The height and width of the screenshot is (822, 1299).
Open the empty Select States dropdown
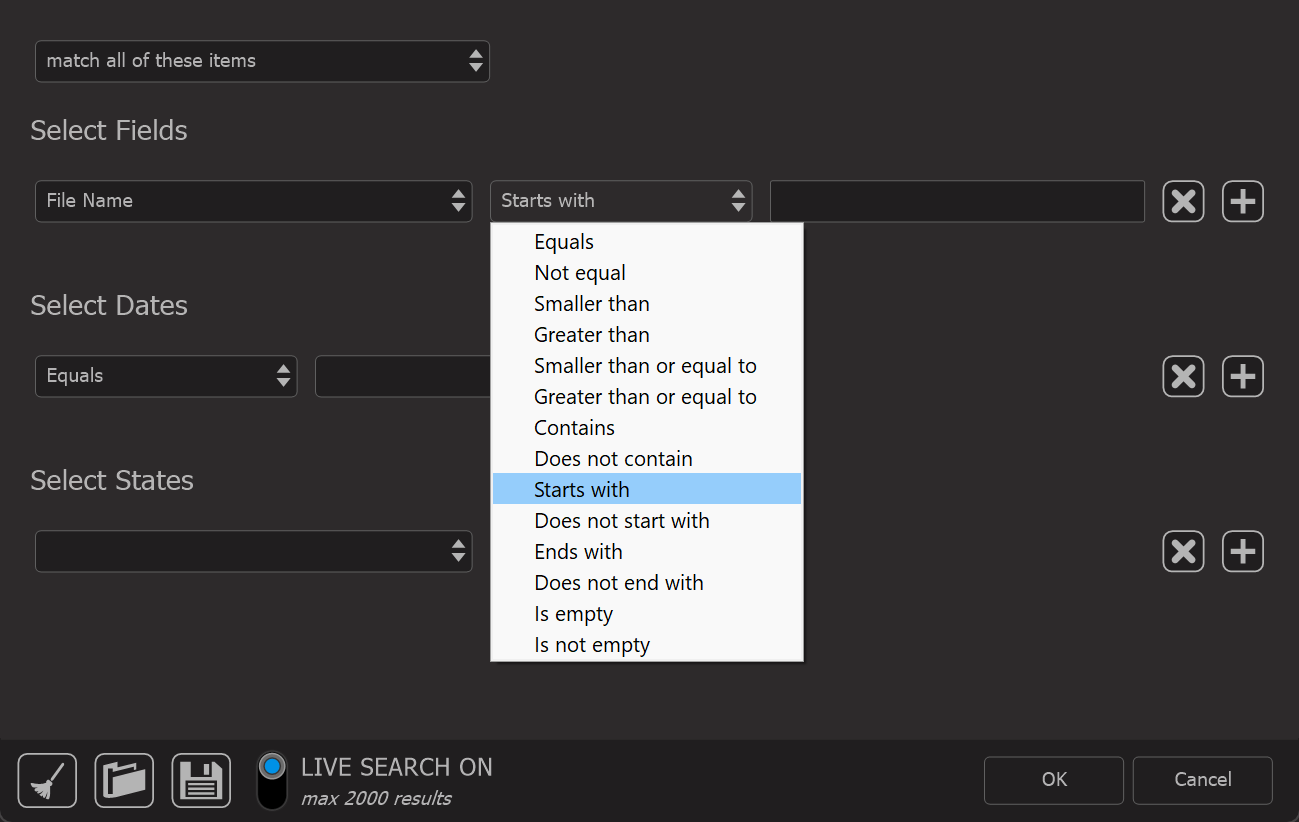[x=253, y=551]
